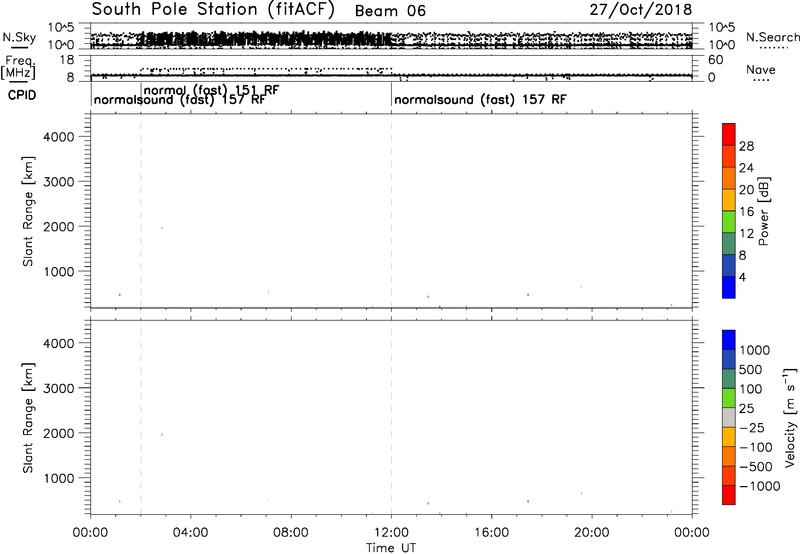Image resolution: width=800 pixels, height=554 pixels.
Task: Pick the top red segment of the power colorbar
Action: tap(729, 134)
